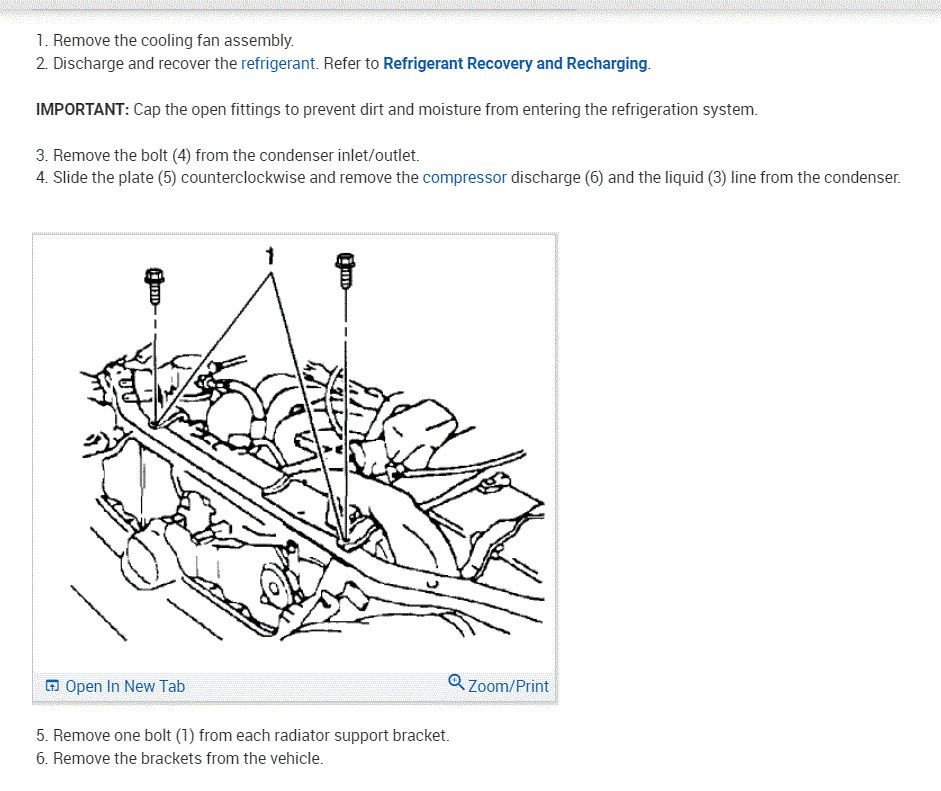Click step 3 Remove the bolt text
This screenshot has width=941, height=791.
[x=227, y=155]
